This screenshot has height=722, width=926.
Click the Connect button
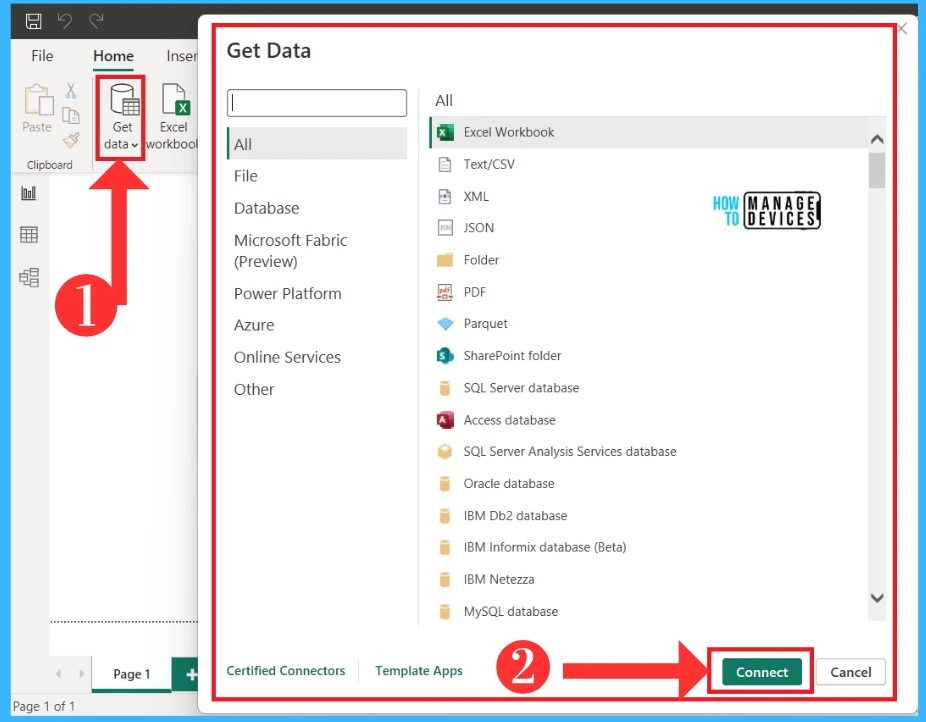click(x=761, y=672)
